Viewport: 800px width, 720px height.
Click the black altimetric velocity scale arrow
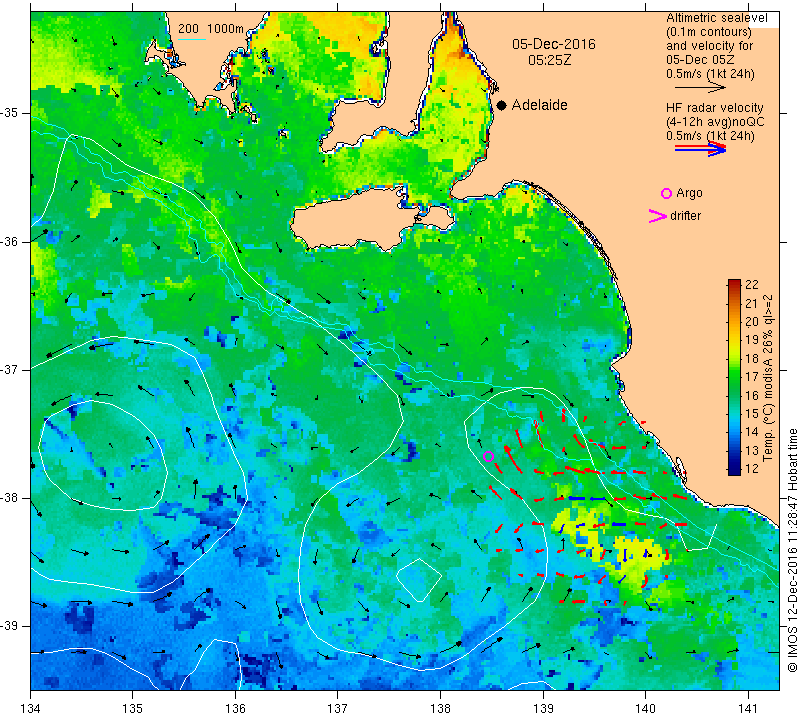click(700, 88)
